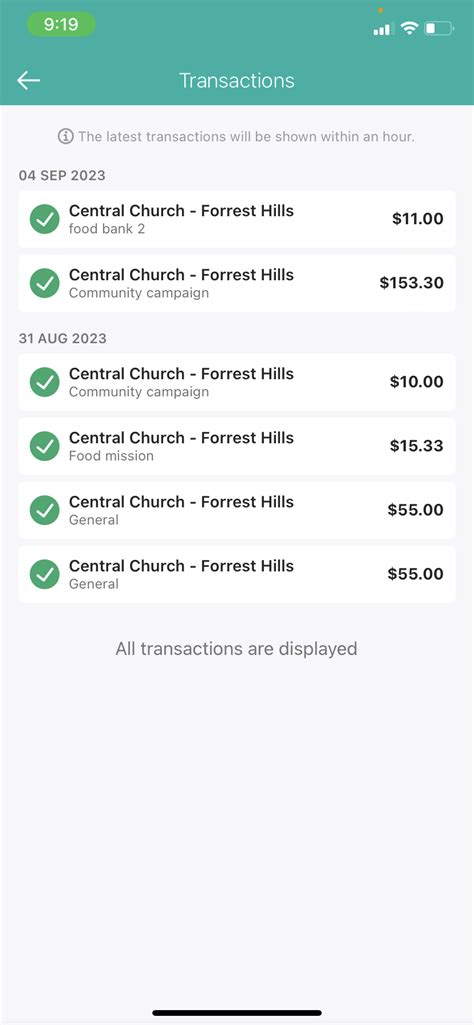Open the $153.30 Community campaign transaction
Screen dimensions: 474x1025
237,283
